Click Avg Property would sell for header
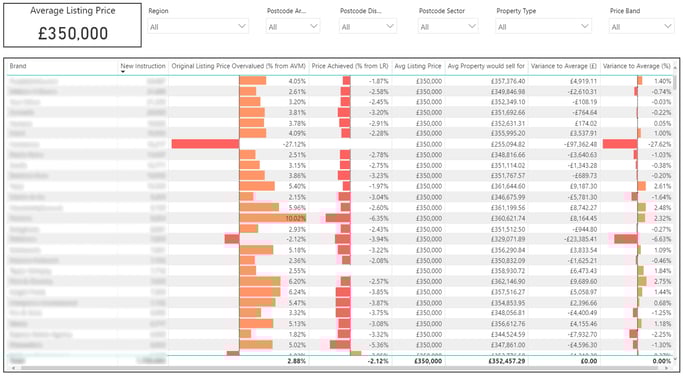Viewport: 685px width, 376px height. tap(486, 66)
